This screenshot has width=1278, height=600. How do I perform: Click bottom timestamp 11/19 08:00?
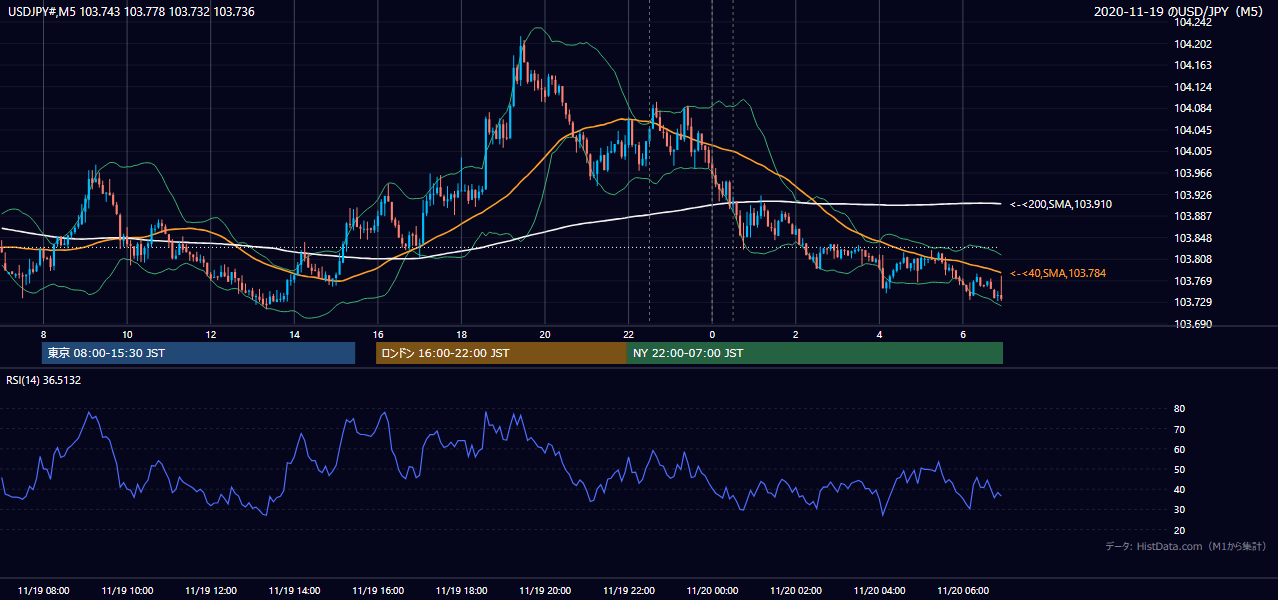coord(44,591)
